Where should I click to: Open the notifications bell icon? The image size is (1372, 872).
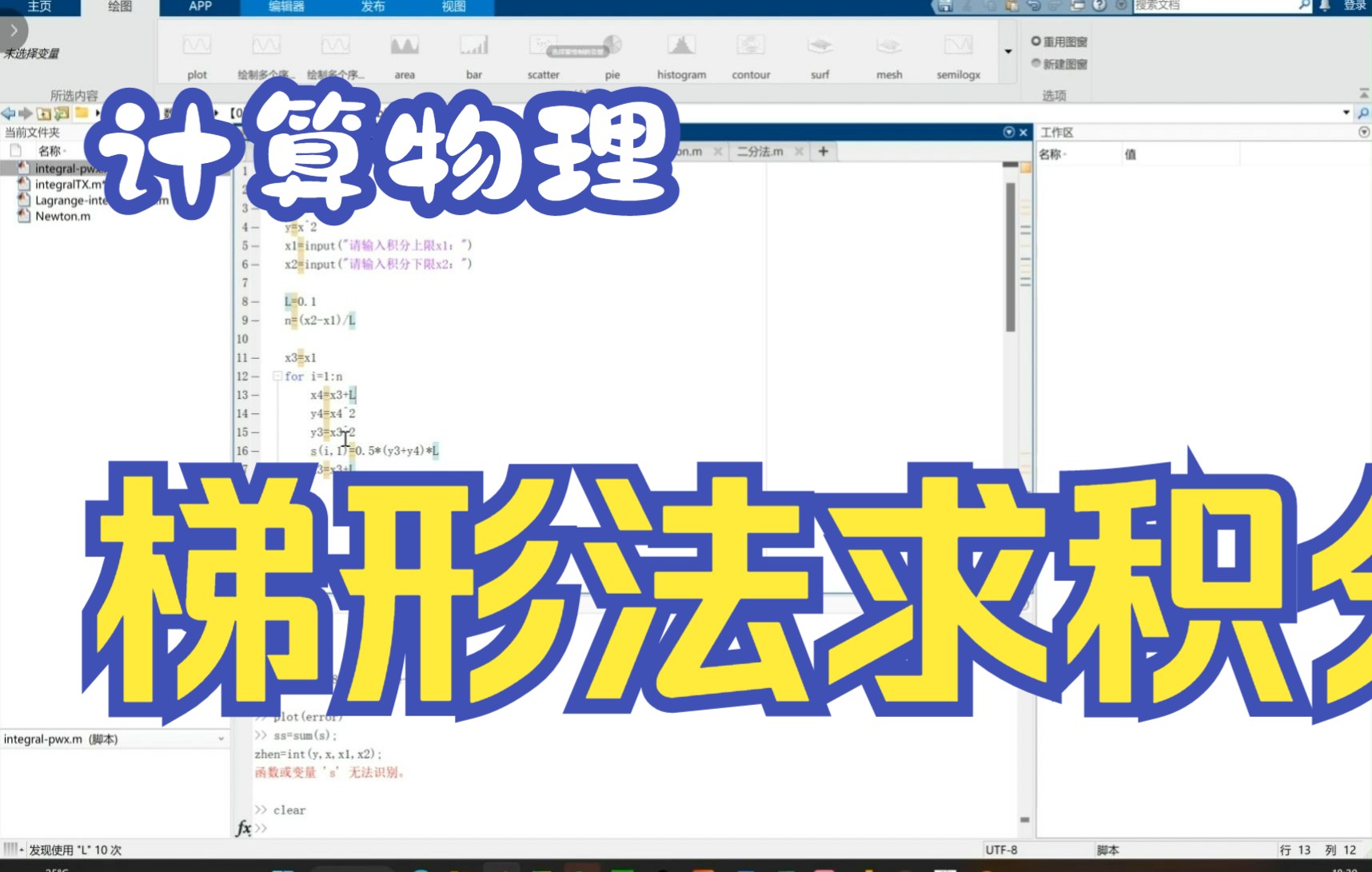tap(1324, 6)
